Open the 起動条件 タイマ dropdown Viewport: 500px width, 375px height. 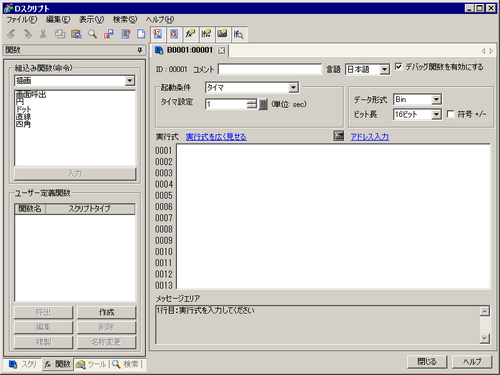293,88
